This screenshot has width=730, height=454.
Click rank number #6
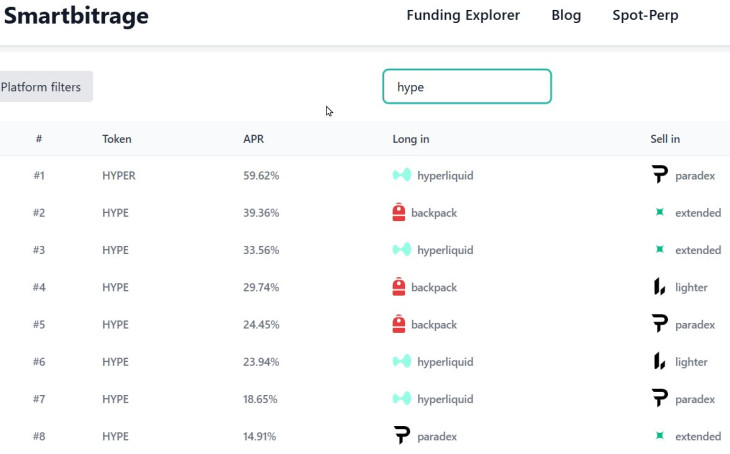click(x=39, y=362)
